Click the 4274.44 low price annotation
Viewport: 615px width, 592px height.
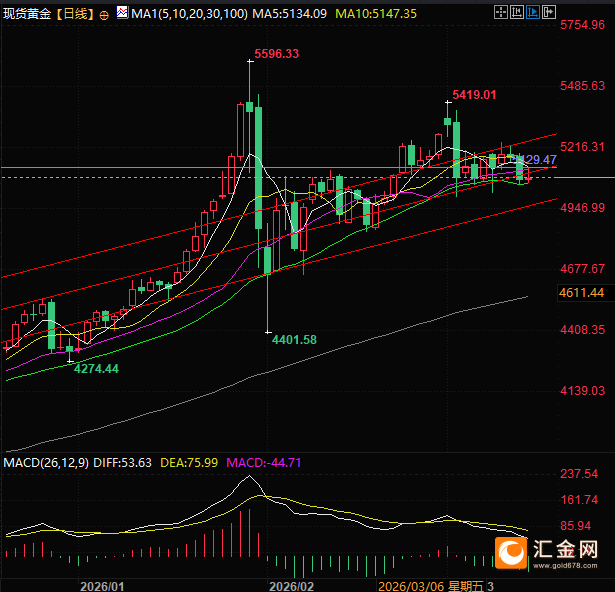coord(96,368)
